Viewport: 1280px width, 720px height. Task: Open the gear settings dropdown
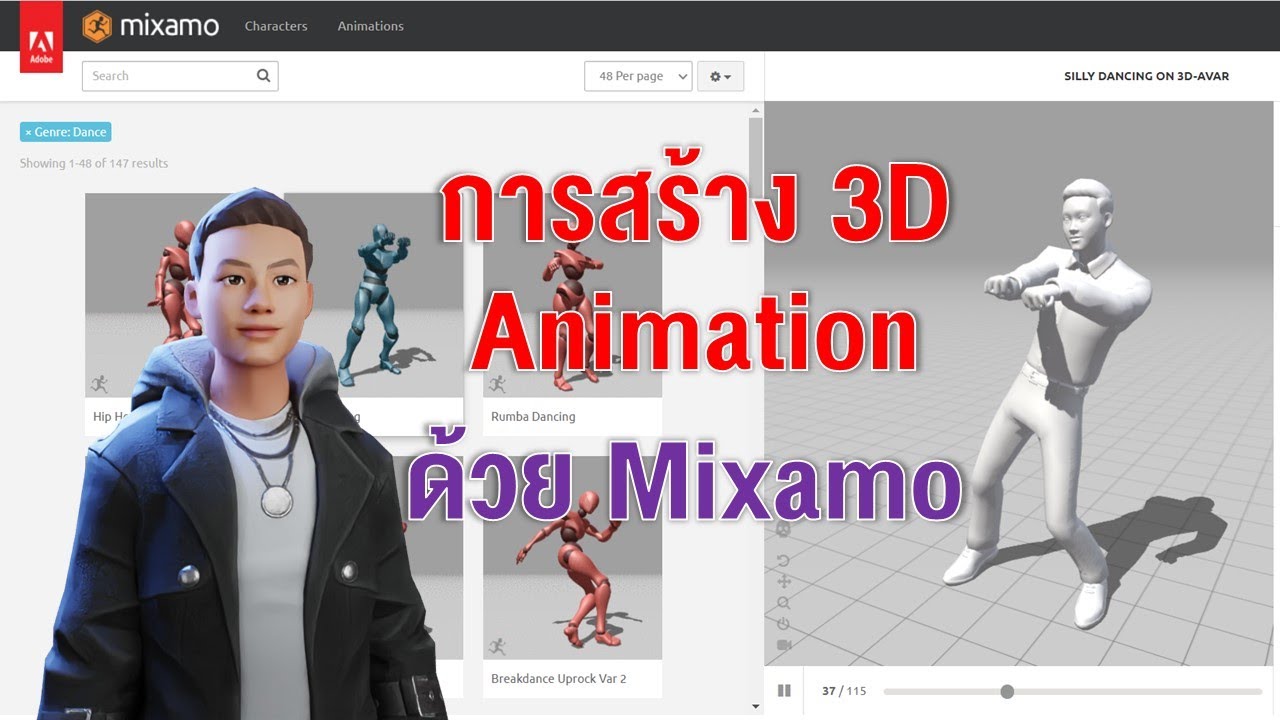[720, 76]
